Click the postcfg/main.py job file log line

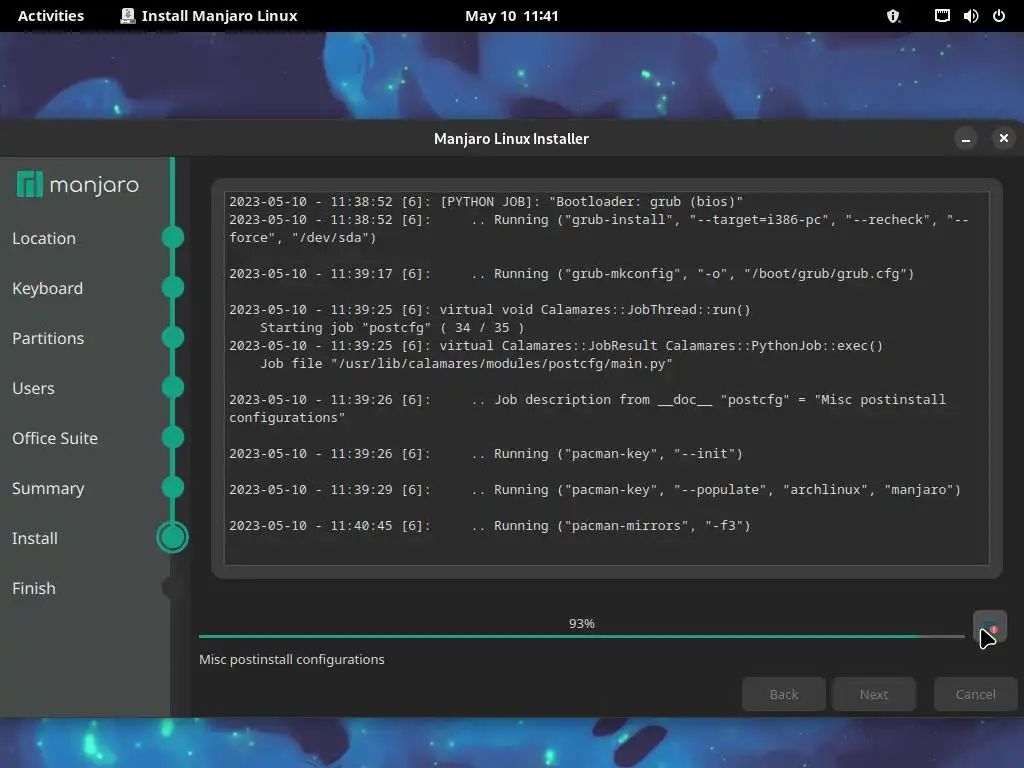click(466, 364)
